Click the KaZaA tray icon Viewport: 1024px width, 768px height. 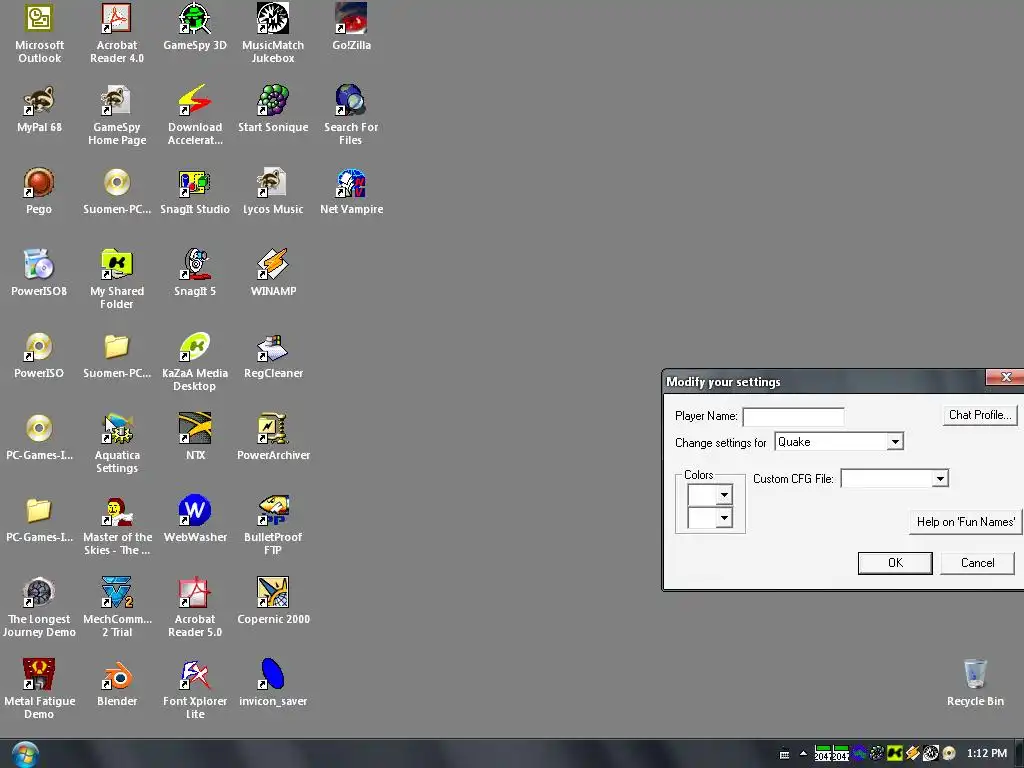tap(895, 753)
